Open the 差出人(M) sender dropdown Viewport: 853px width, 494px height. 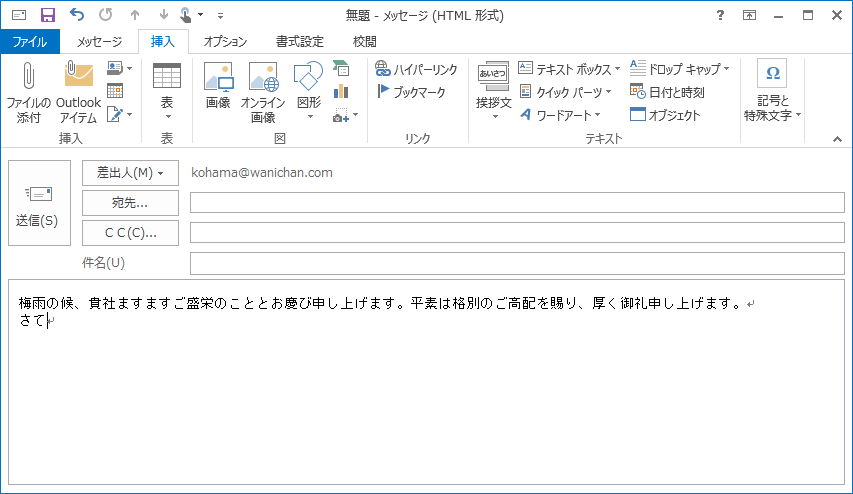[130, 173]
